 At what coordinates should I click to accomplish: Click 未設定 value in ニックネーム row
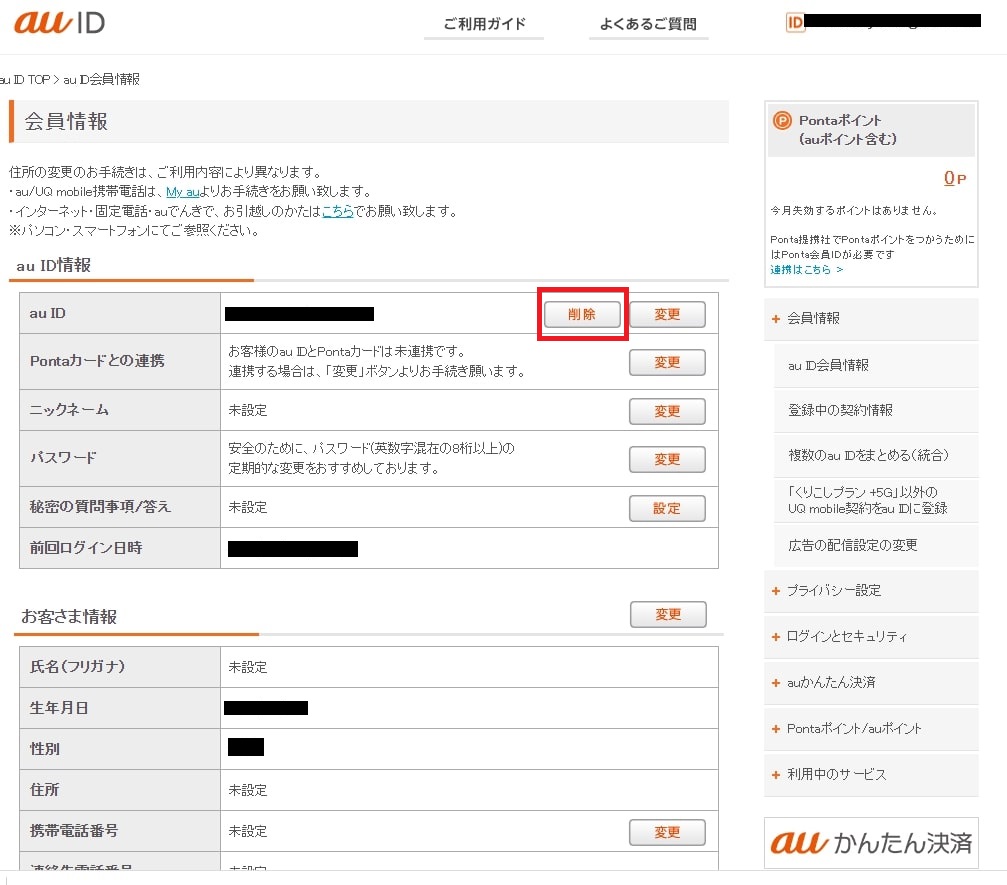(248, 410)
